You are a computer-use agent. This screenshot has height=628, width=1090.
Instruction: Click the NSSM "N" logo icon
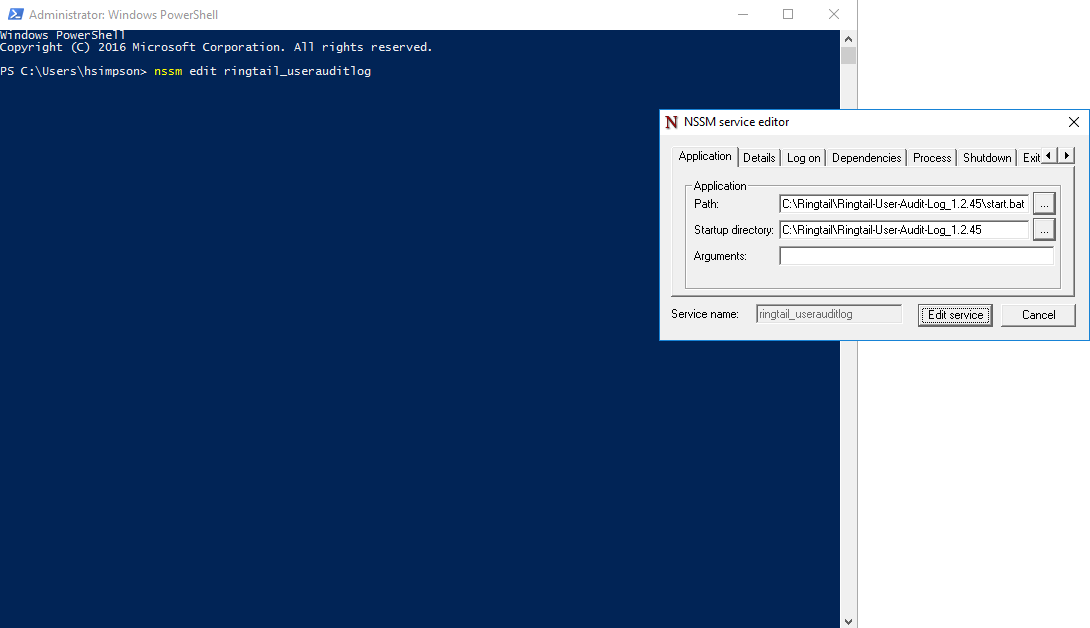[x=671, y=122]
